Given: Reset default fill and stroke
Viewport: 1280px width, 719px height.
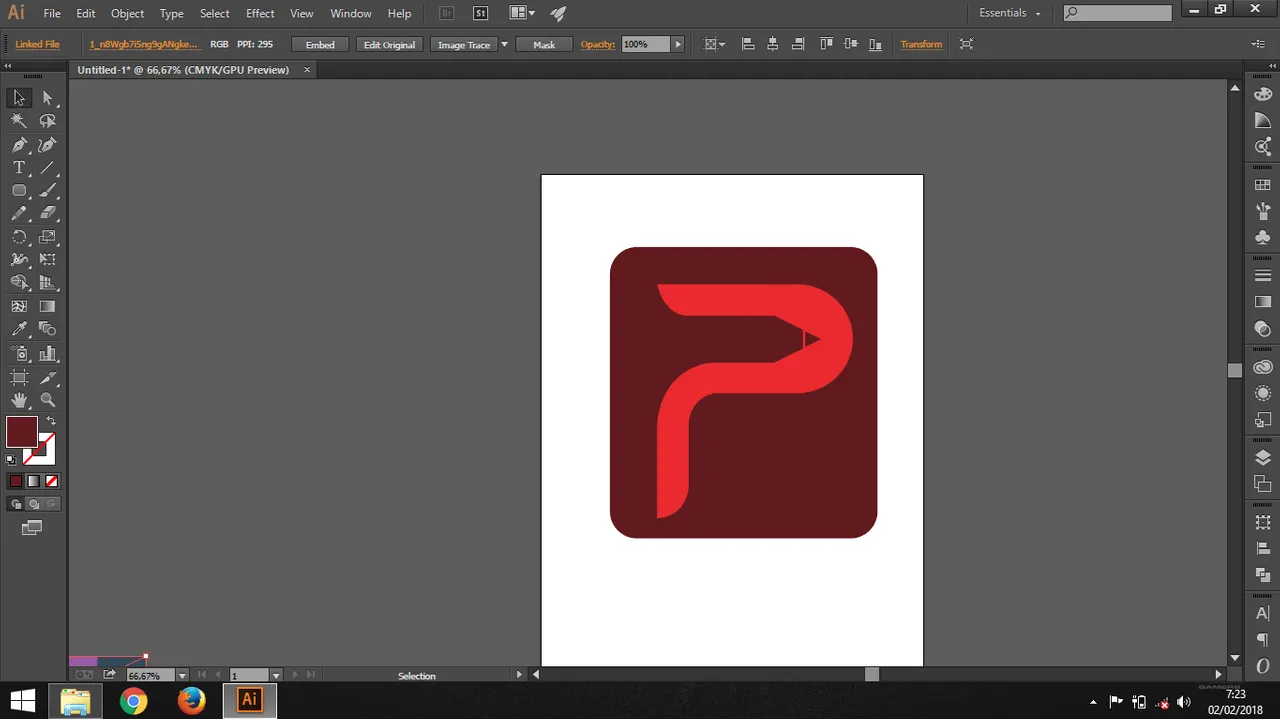Looking at the screenshot, I should 11,460.
